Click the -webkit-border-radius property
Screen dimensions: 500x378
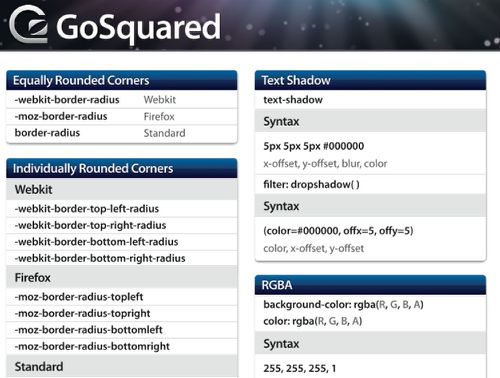[x=67, y=100]
